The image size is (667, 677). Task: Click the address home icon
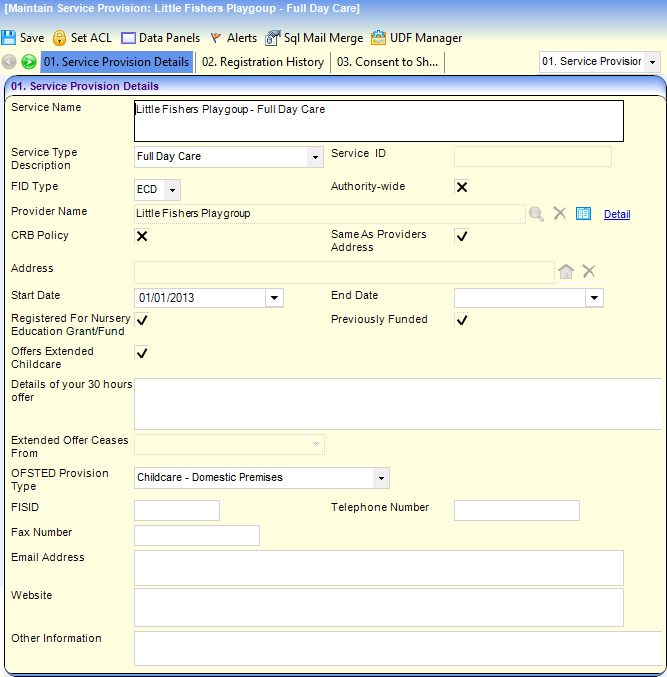[566, 271]
